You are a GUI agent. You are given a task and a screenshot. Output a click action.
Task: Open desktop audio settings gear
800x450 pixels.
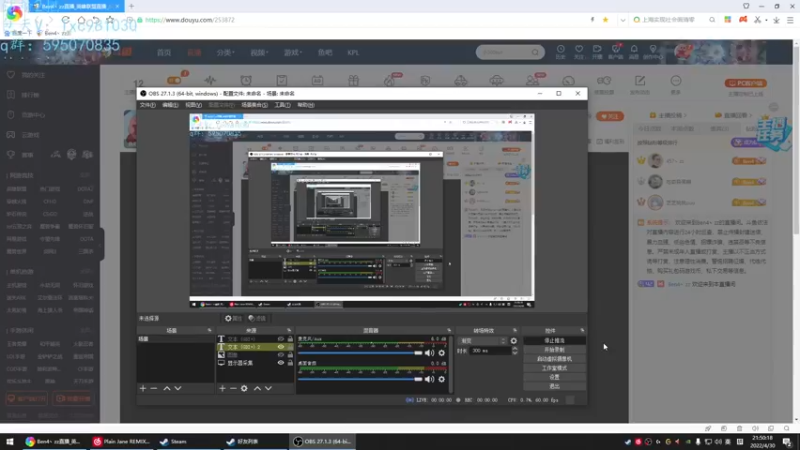442,379
